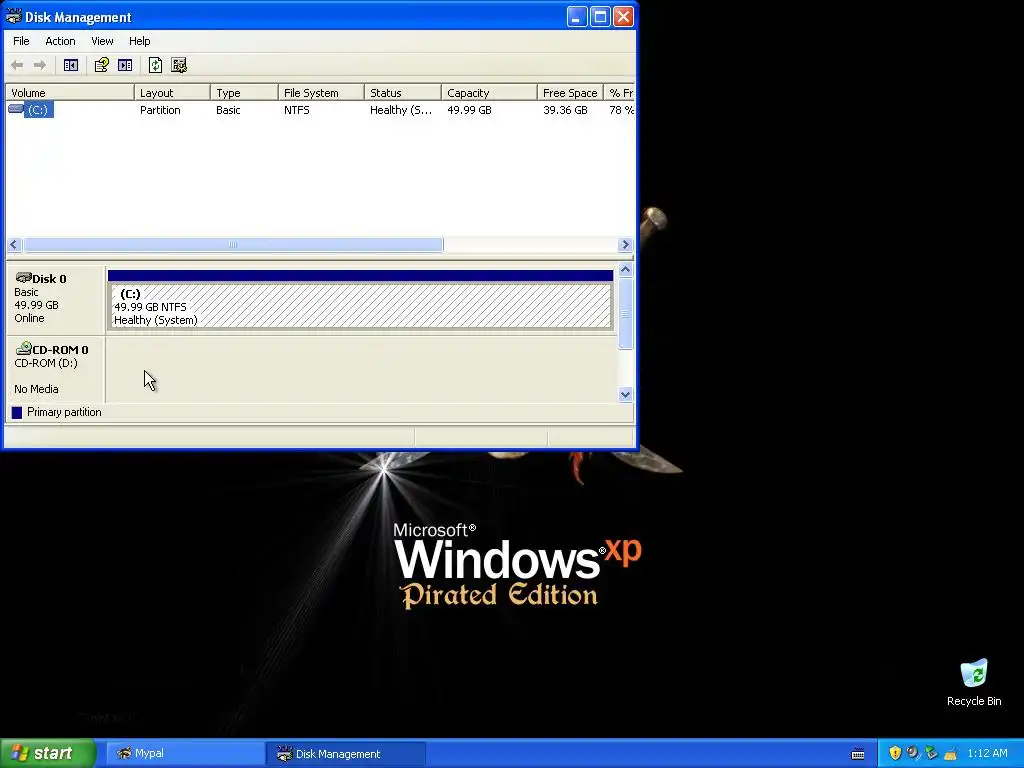Sort by the % Free column header

pos(619,93)
